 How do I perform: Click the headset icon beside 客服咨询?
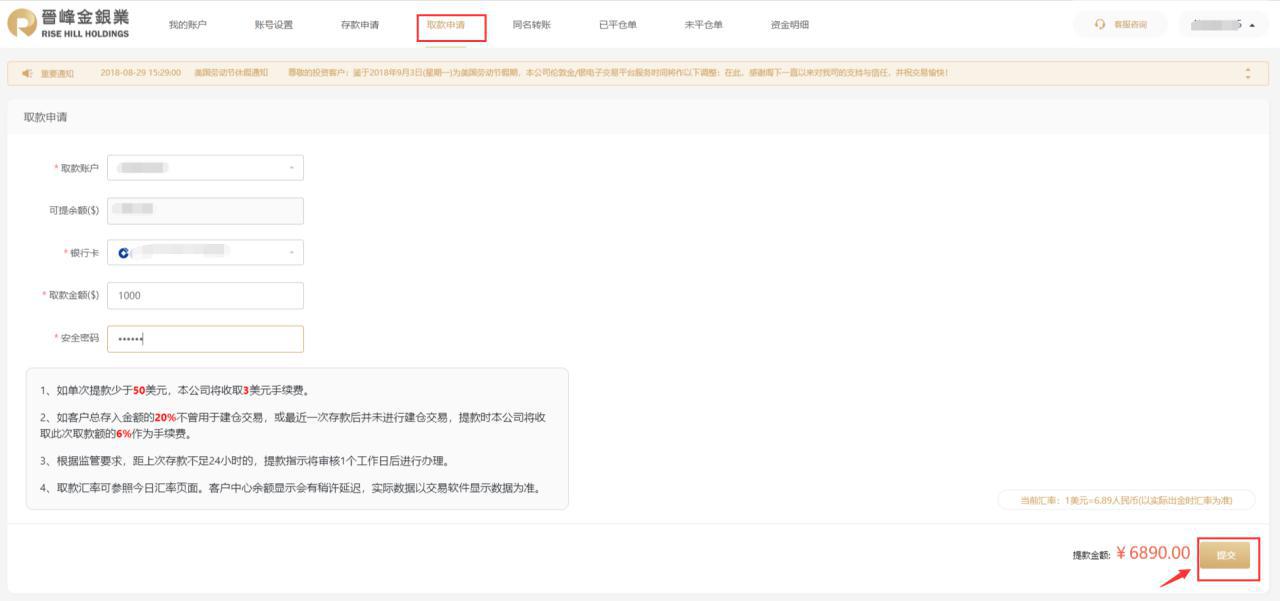click(x=1100, y=24)
